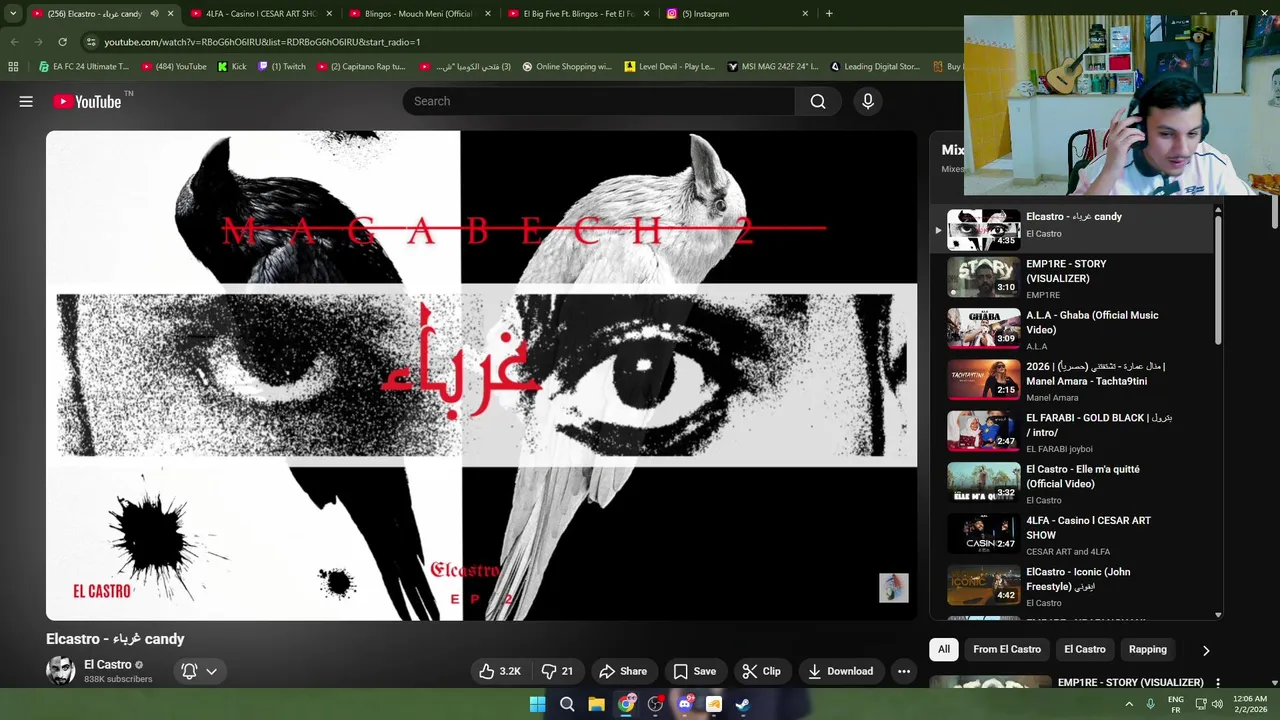Open the Capitano Rap bookmark

click(361, 67)
